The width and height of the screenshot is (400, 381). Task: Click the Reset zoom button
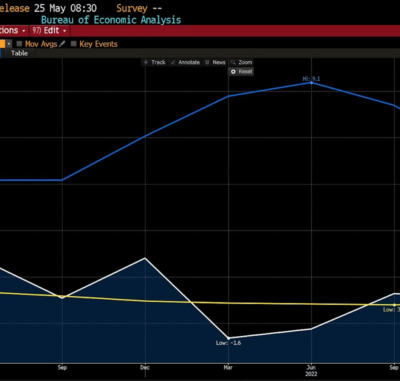tap(241, 72)
